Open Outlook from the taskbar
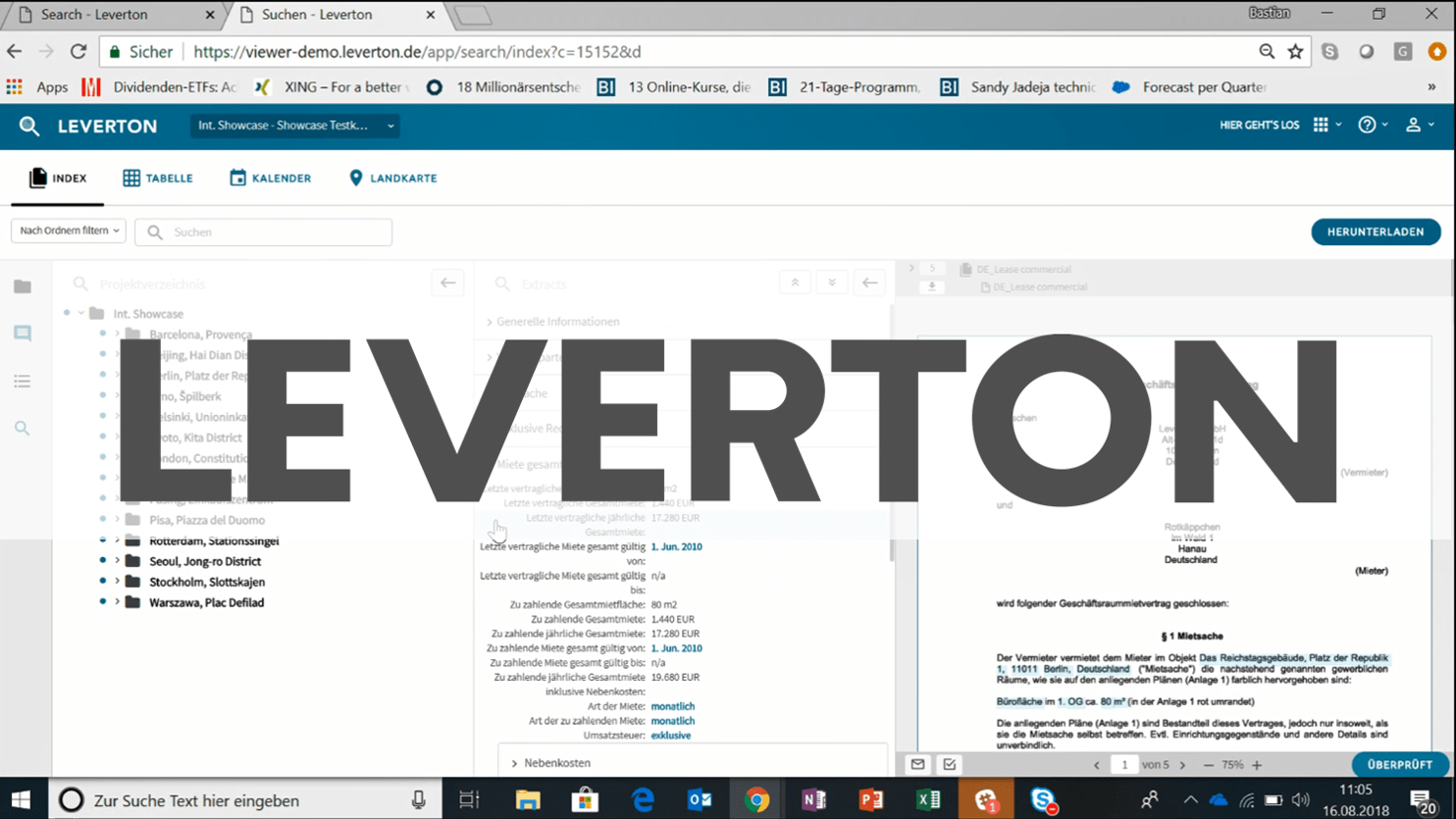The image size is (1456, 819). coord(700,800)
